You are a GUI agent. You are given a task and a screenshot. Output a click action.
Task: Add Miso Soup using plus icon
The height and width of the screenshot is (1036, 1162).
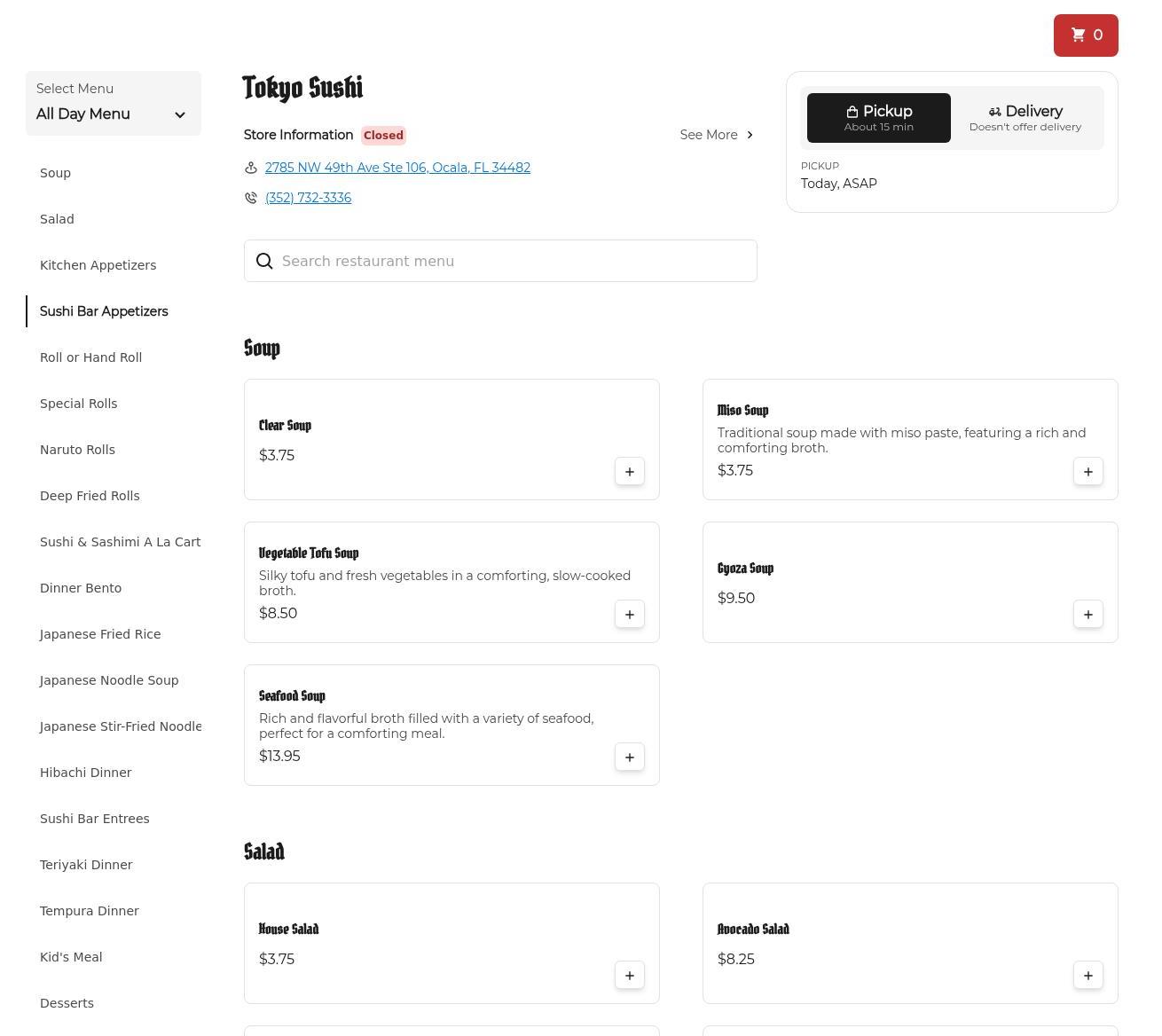(1087, 472)
